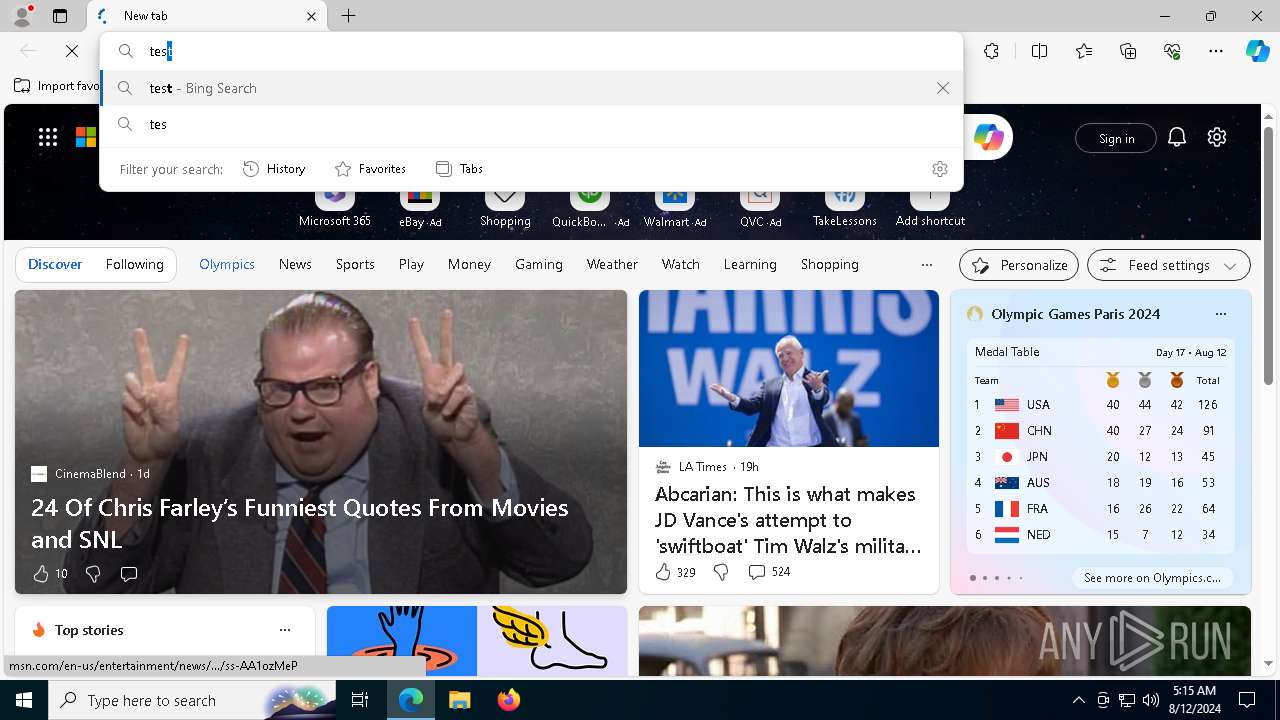Screen dimensions: 1280x720
Task: Select the Weather category
Action: (x=612, y=265)
